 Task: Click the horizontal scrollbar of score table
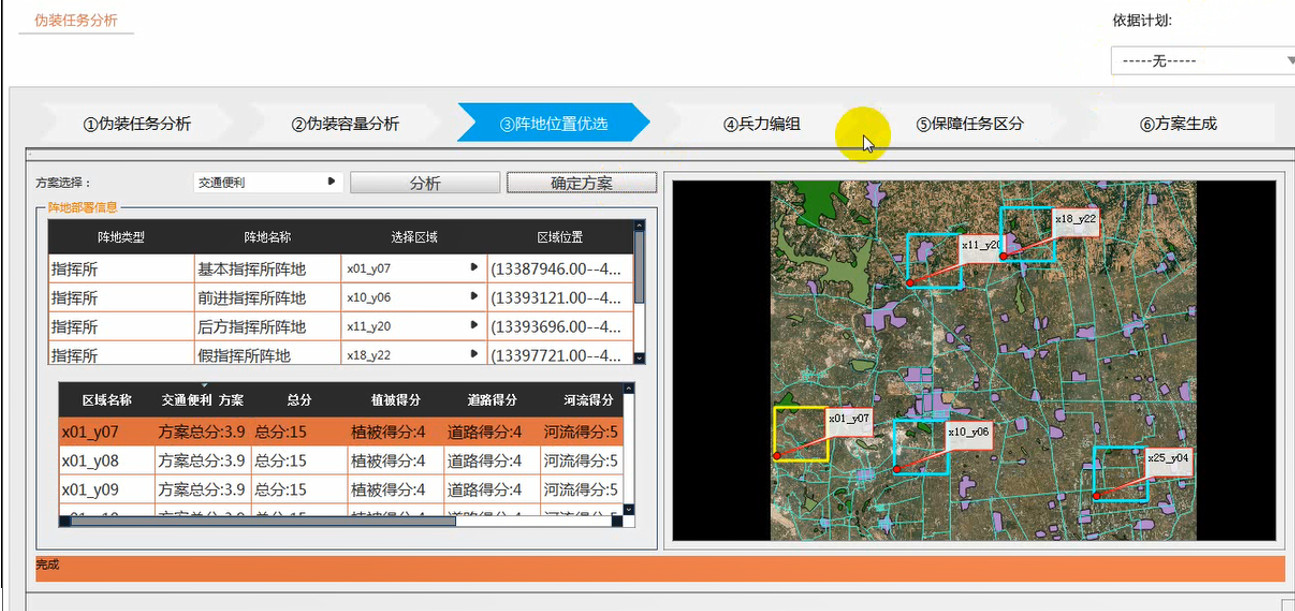point(262,520)
